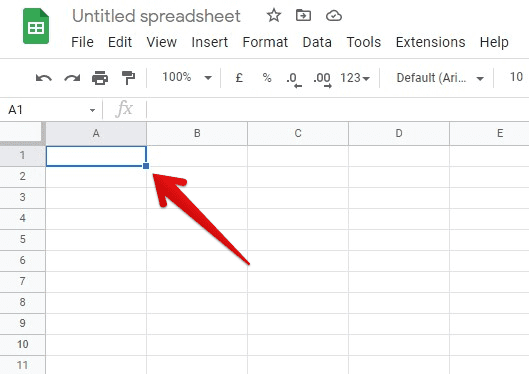Select row 1 header
Viewport: 529px width, 374px height.
(22, 155)
